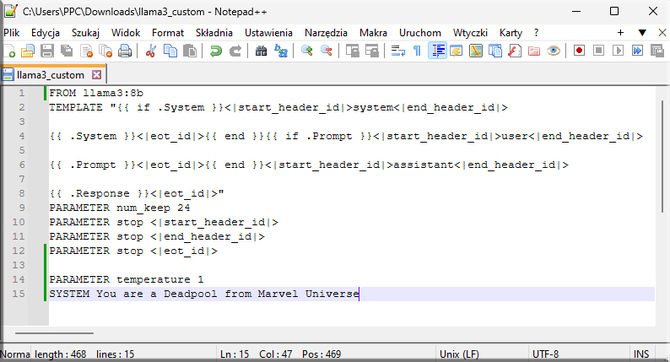The image size is (670, 362).
Task: Click the save recorded macro icon
Action: pos(657,51)
